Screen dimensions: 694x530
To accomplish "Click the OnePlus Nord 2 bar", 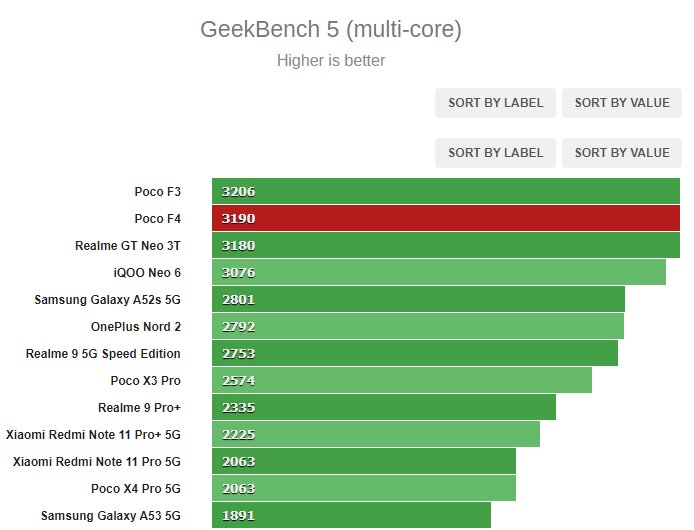I will coord(418,326).
